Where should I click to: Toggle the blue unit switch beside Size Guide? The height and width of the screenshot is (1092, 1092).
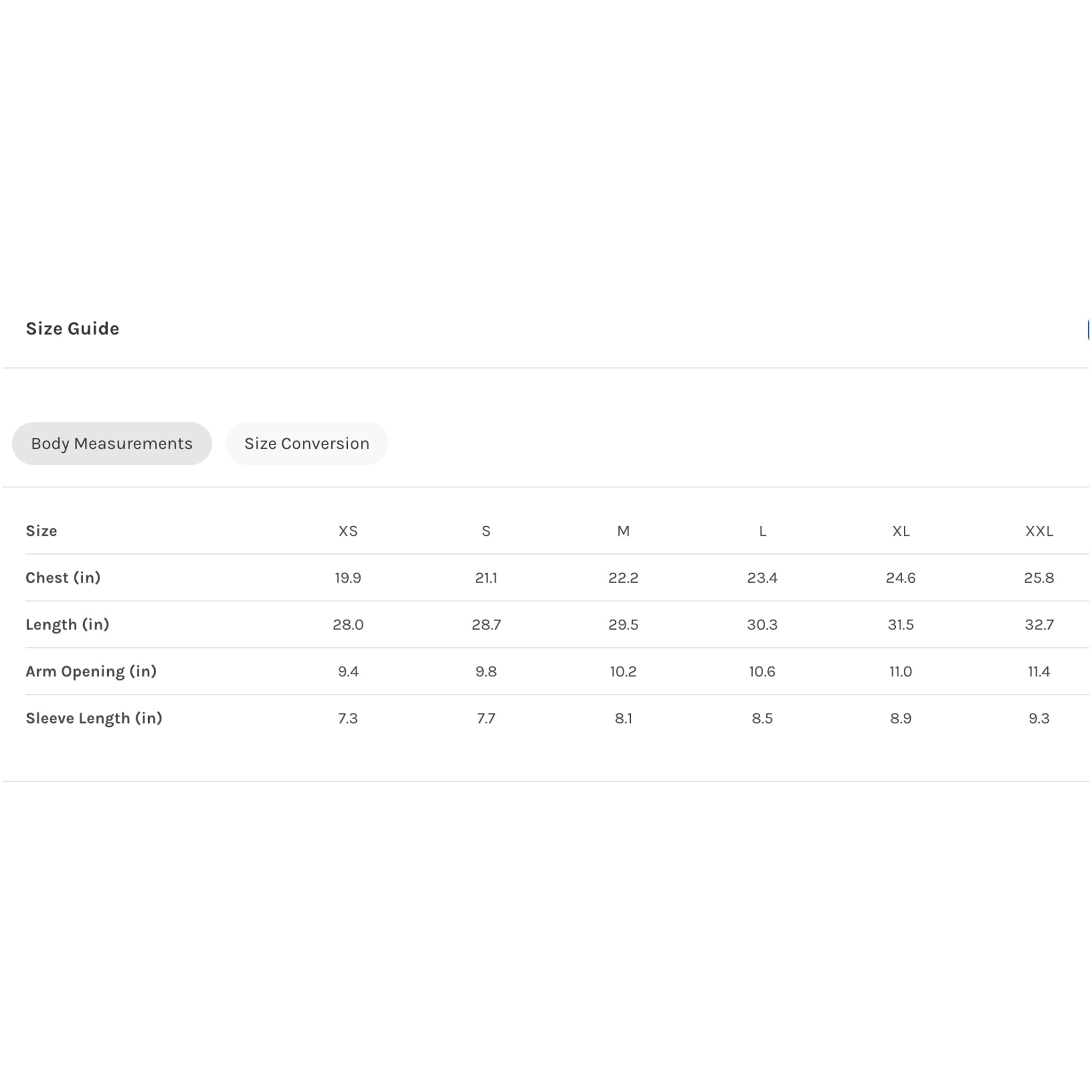click(x=1089, y=330)
